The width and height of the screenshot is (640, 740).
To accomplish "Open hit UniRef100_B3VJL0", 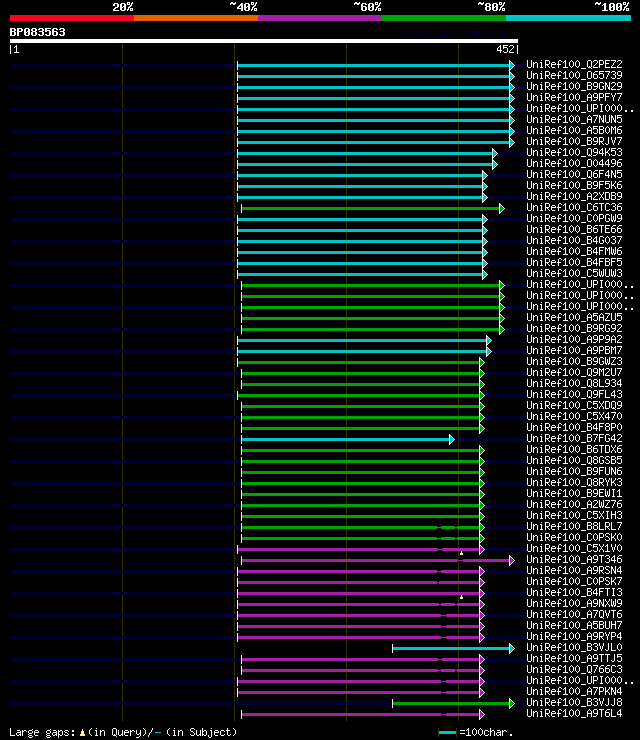I will pos(574,648).
